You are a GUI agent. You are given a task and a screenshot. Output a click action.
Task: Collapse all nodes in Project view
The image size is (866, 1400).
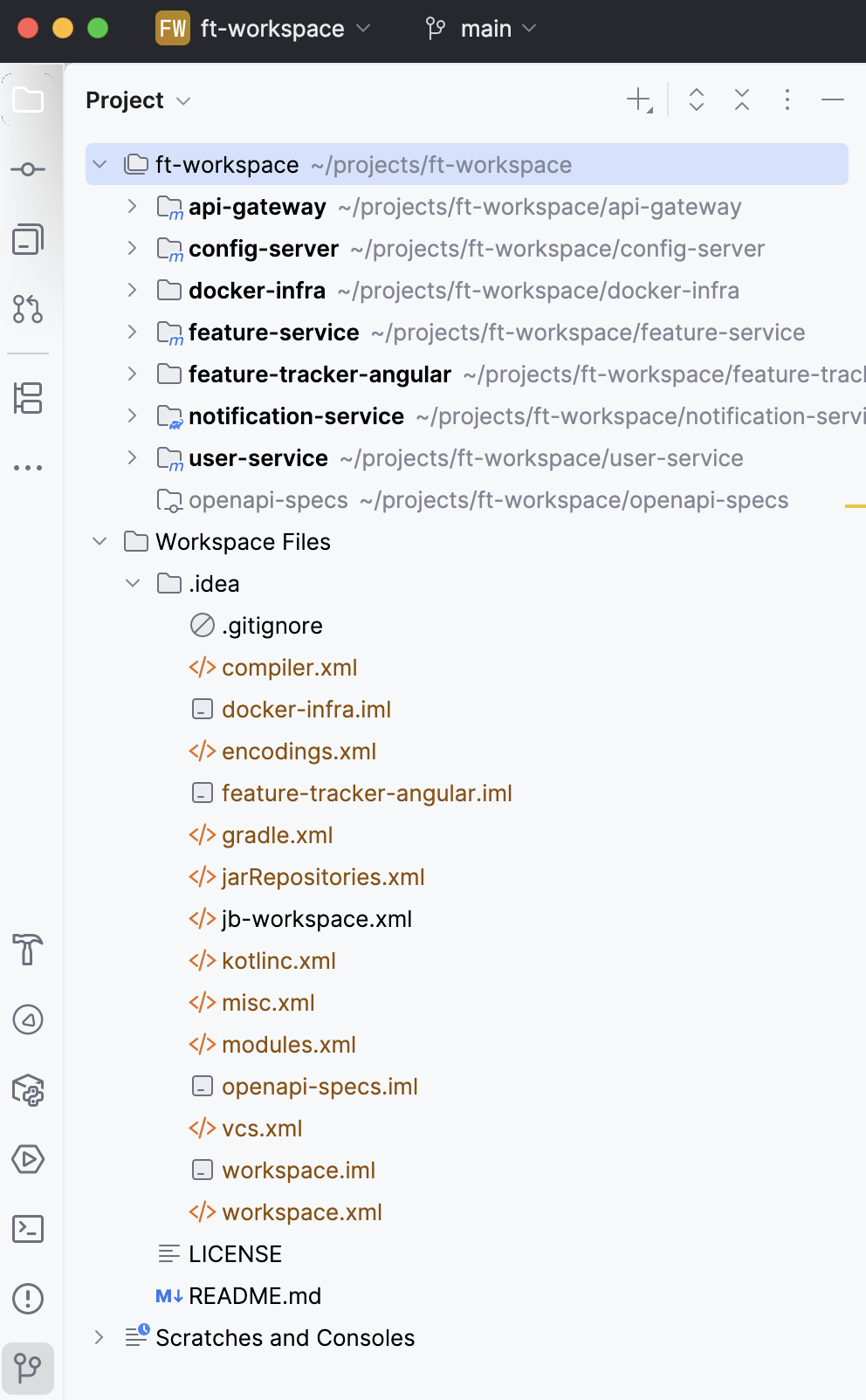[741, 100]
